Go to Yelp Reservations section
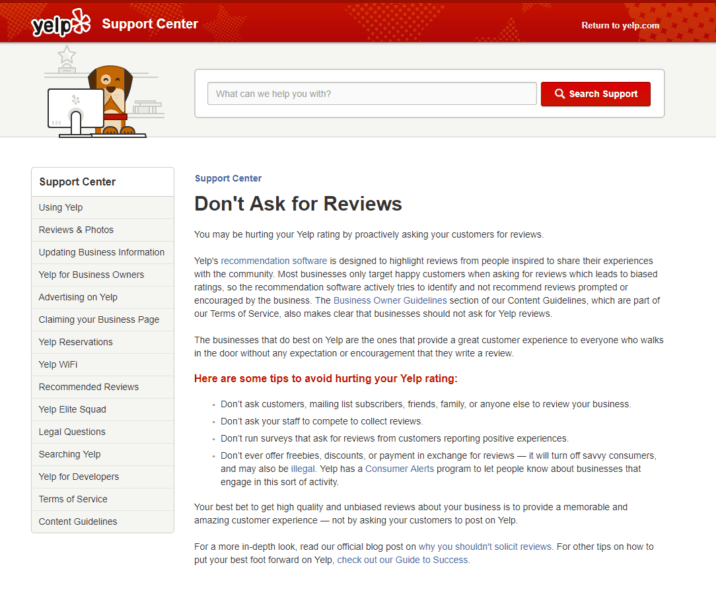Screen dimensions: 716x600 pos(103,342)
